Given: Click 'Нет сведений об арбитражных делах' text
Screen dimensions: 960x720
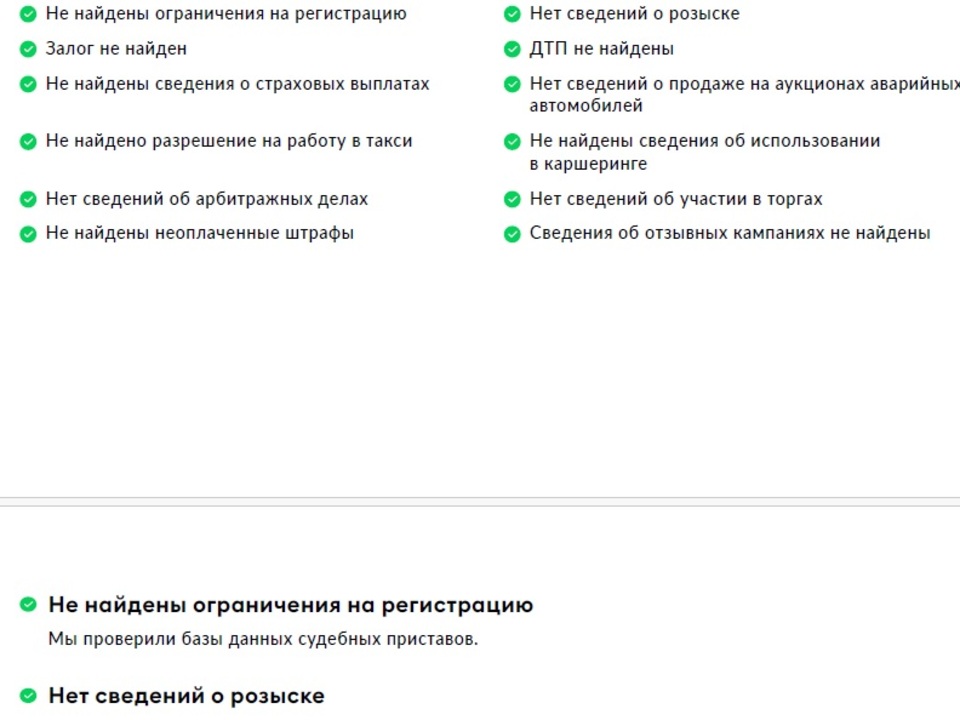Looking at the screenshot, I should coord(206,200).
